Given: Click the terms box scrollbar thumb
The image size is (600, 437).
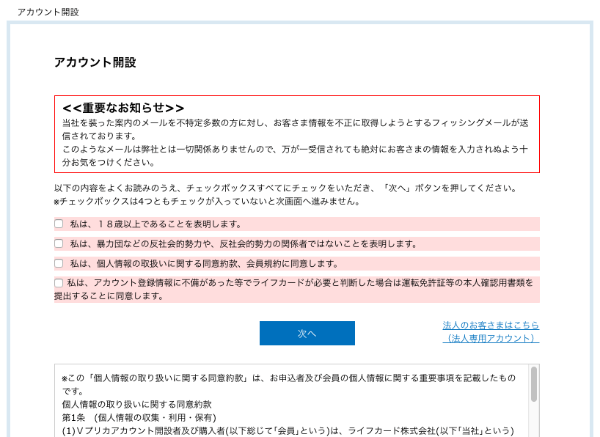Looking at the screenshot, I should 534,384.
